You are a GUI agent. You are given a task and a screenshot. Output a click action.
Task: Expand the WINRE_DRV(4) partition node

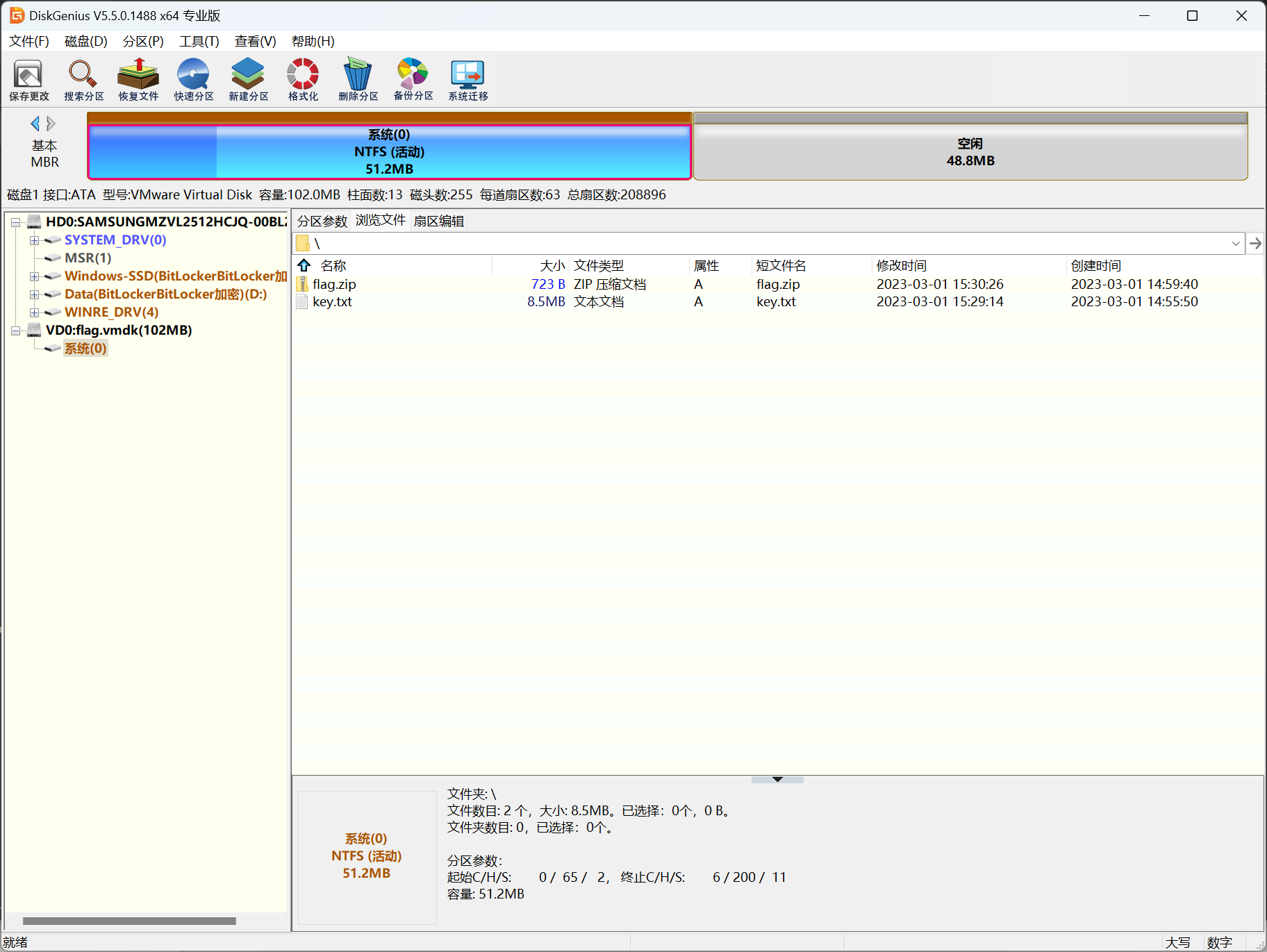(x=33, y=312)
